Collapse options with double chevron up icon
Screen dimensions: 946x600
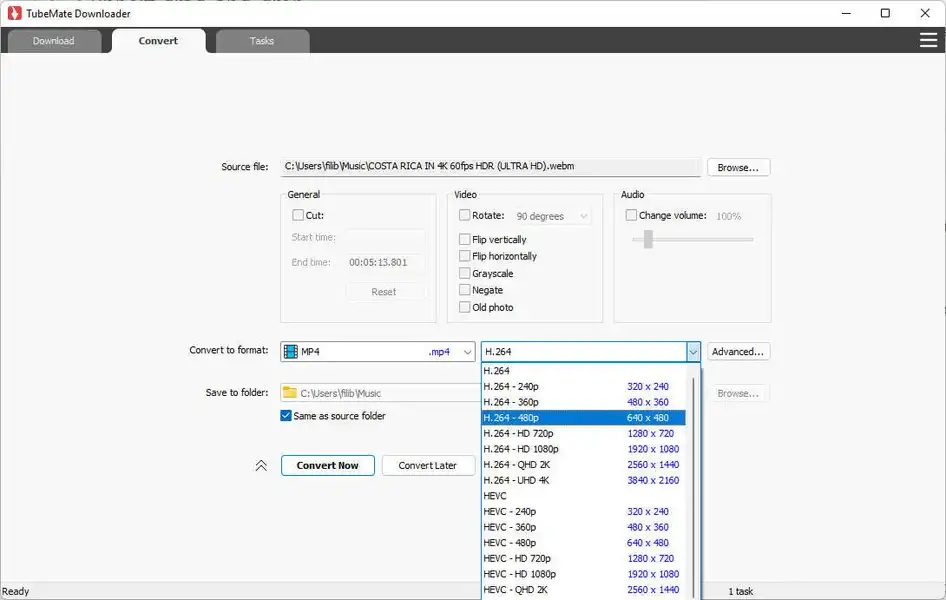tap(261, 466)
